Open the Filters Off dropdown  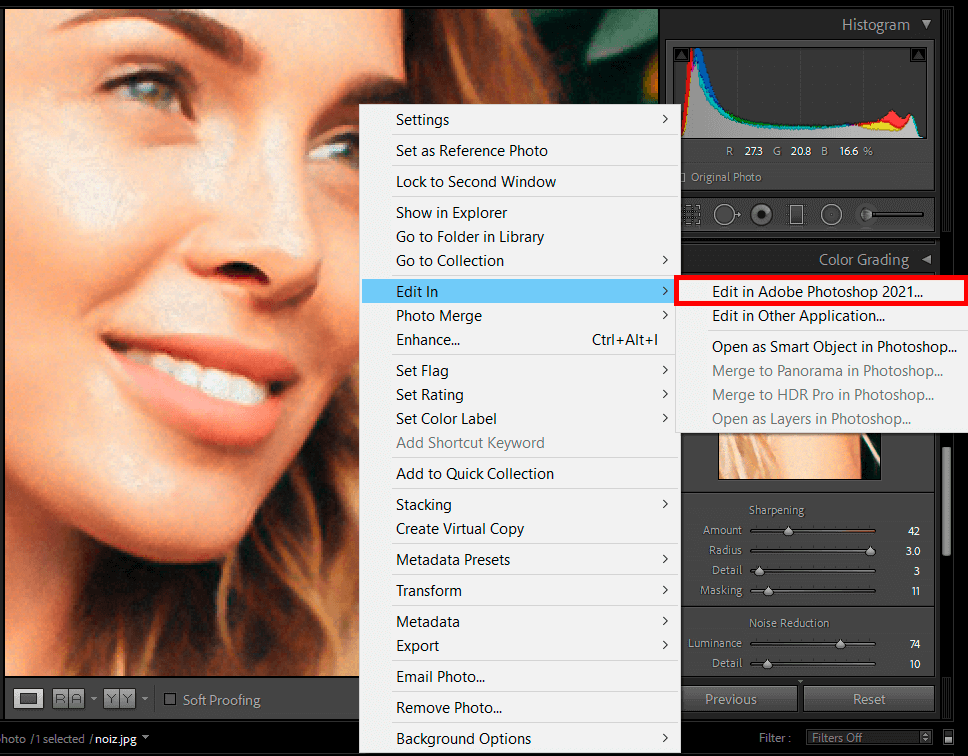[870, 737]
